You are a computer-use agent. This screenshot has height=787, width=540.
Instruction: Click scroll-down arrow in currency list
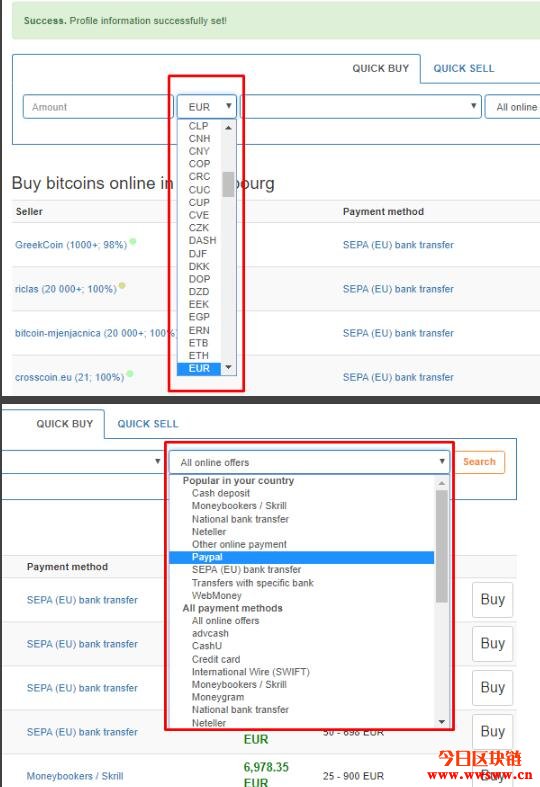click(x=228, y=368)
